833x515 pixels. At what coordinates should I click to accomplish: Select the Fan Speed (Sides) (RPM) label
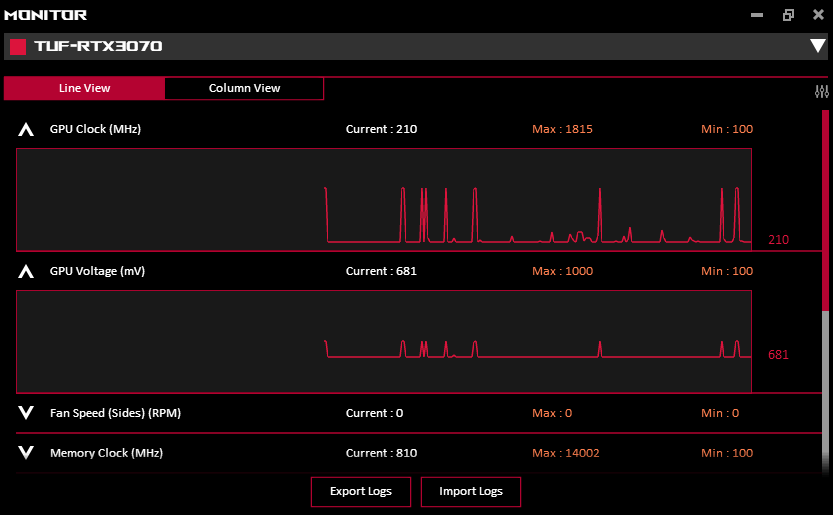coord(115,413)
